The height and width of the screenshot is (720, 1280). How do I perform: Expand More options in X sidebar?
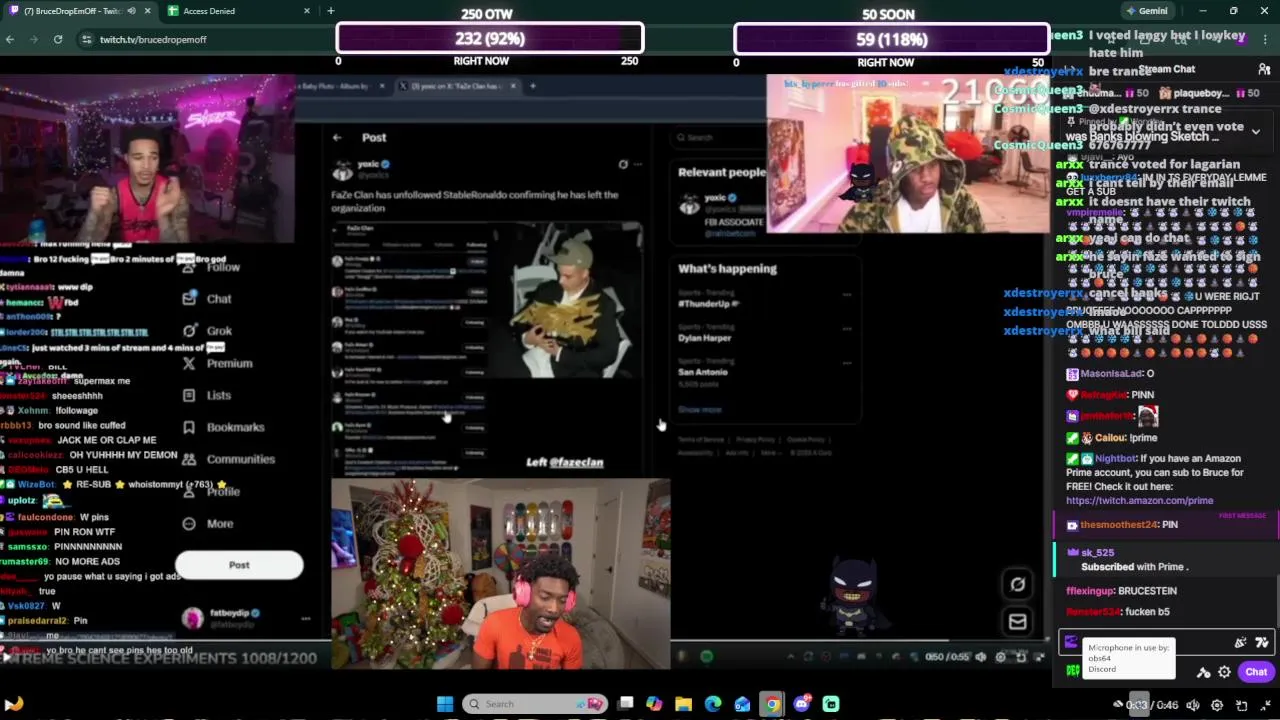(207, 523)
